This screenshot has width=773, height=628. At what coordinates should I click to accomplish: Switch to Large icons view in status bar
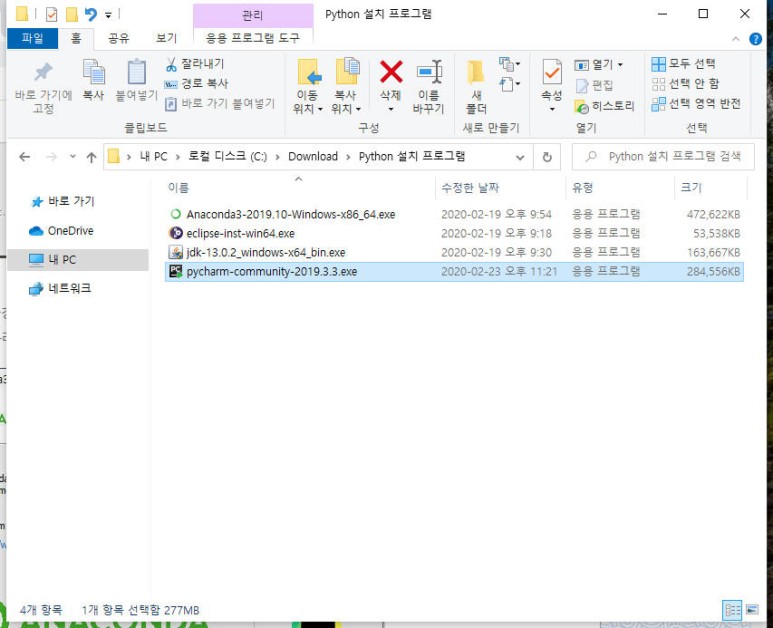pos(752,610)
